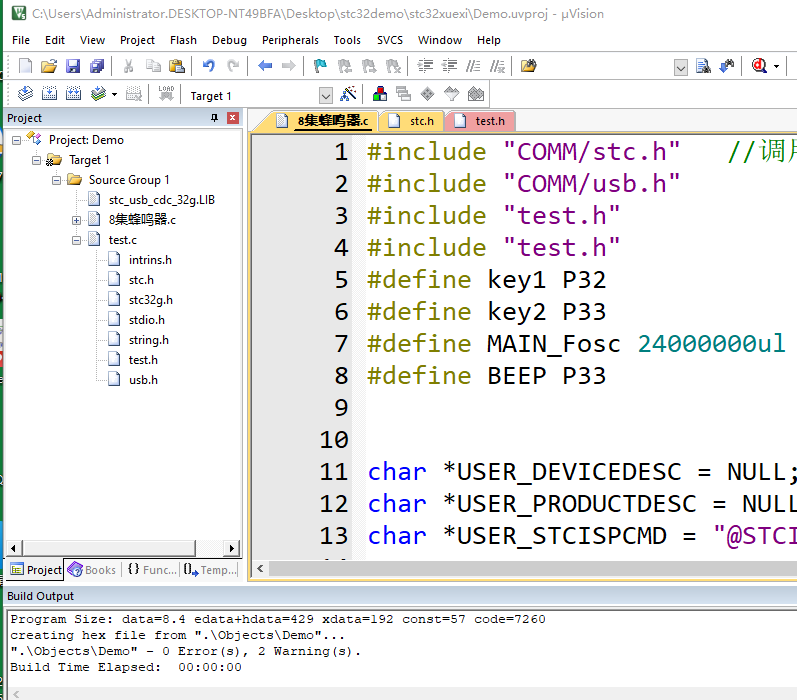Screen dimensions: 797x700
Task: Expand the 8集蜂鸣器.c tree node
Action: tap(76, 220)
